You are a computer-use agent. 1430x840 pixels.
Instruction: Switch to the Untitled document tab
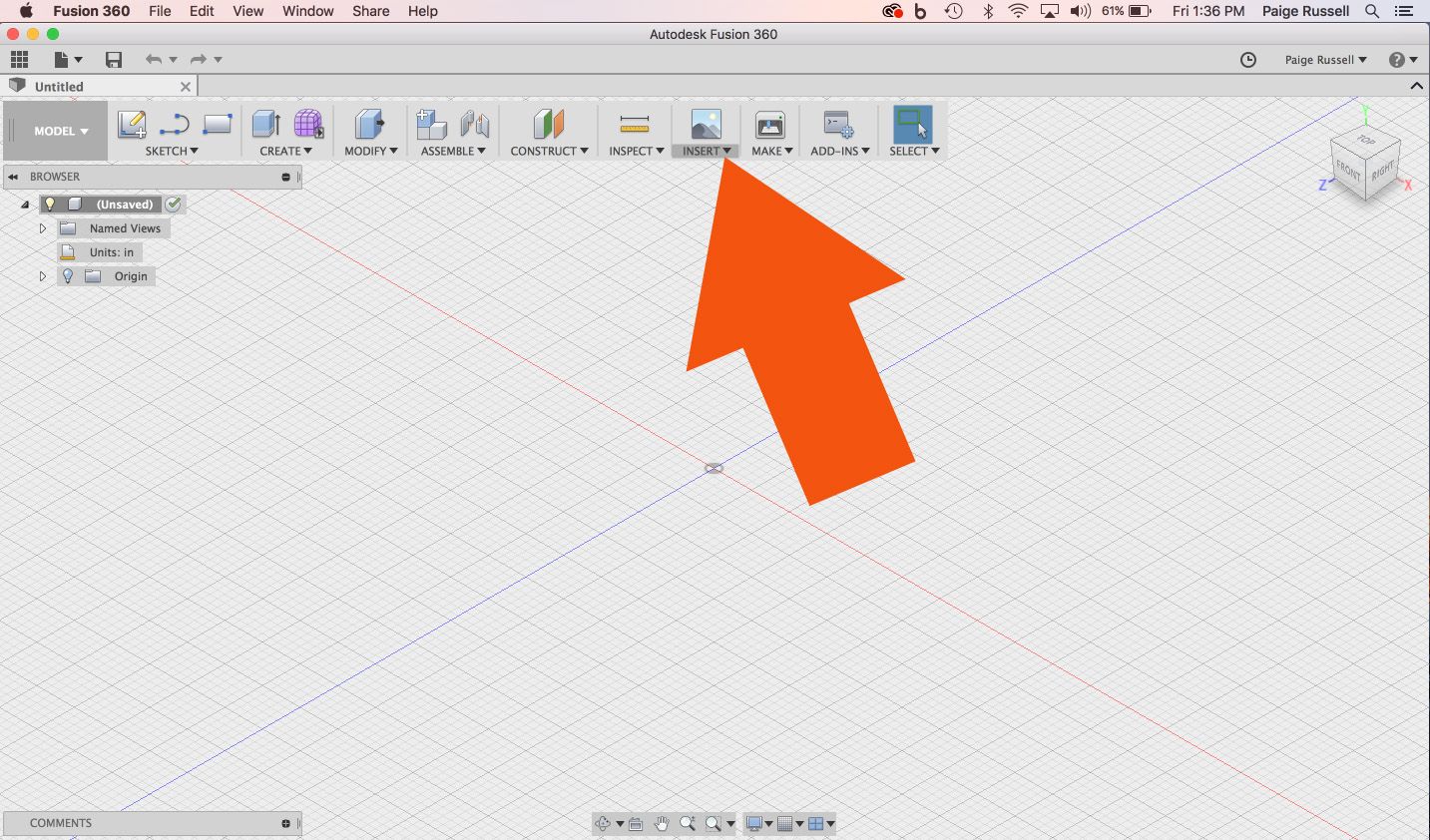pos(98,87)
